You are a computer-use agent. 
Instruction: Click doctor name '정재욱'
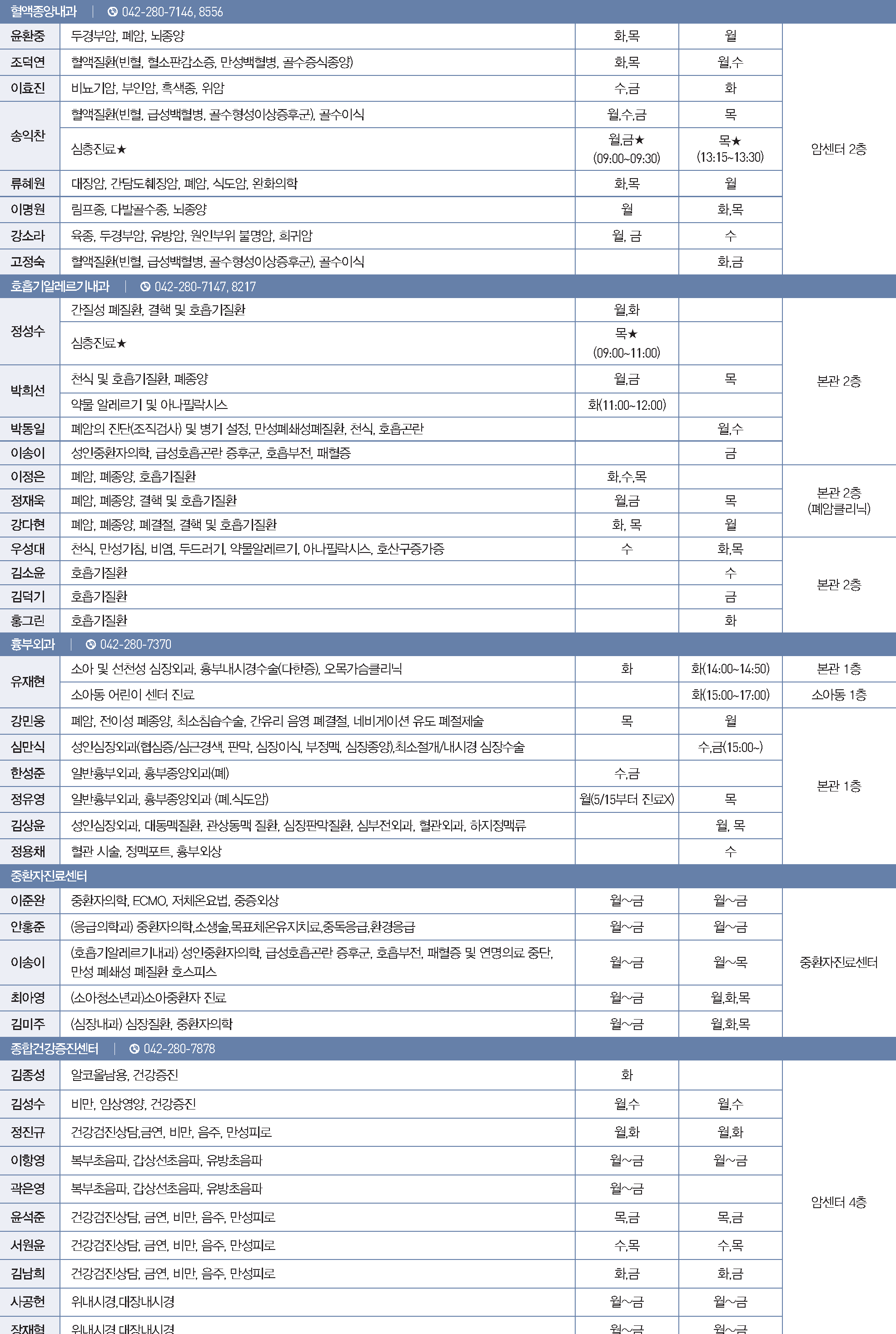(27, 501)
